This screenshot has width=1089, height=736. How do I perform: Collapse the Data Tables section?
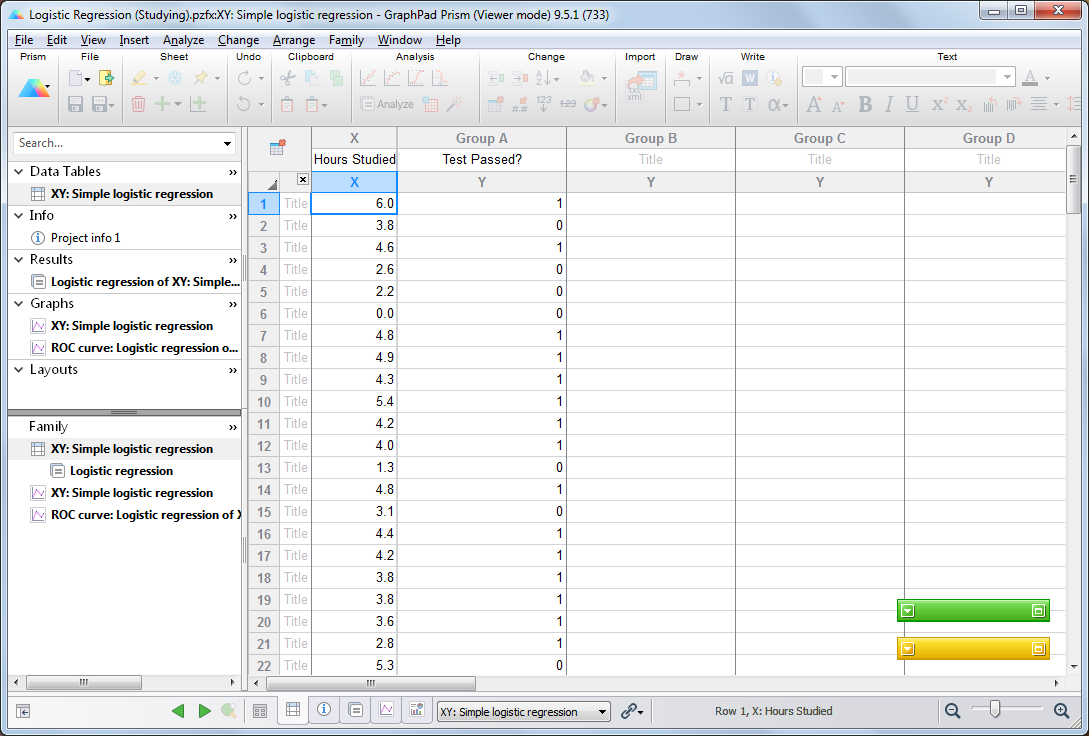[x=16, y=171]
